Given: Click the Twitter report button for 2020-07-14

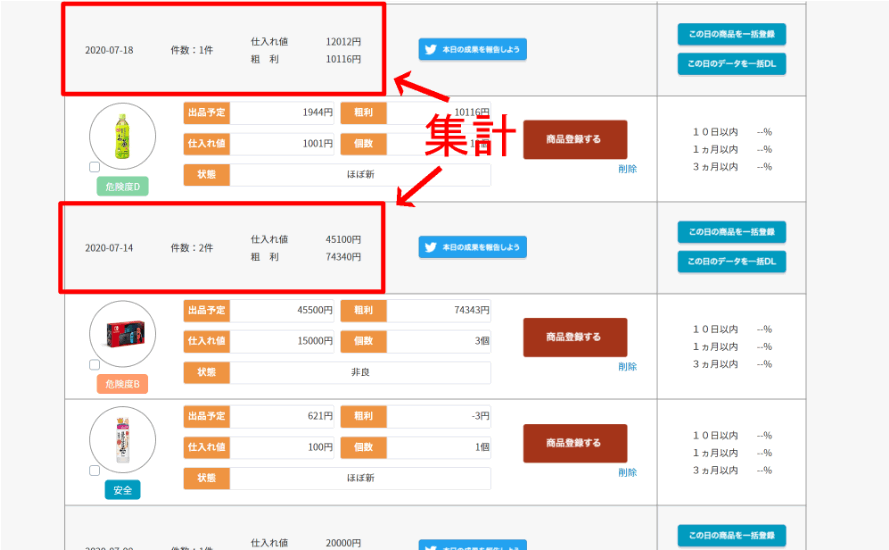Looking at the screenshot, I should (472, 247).
